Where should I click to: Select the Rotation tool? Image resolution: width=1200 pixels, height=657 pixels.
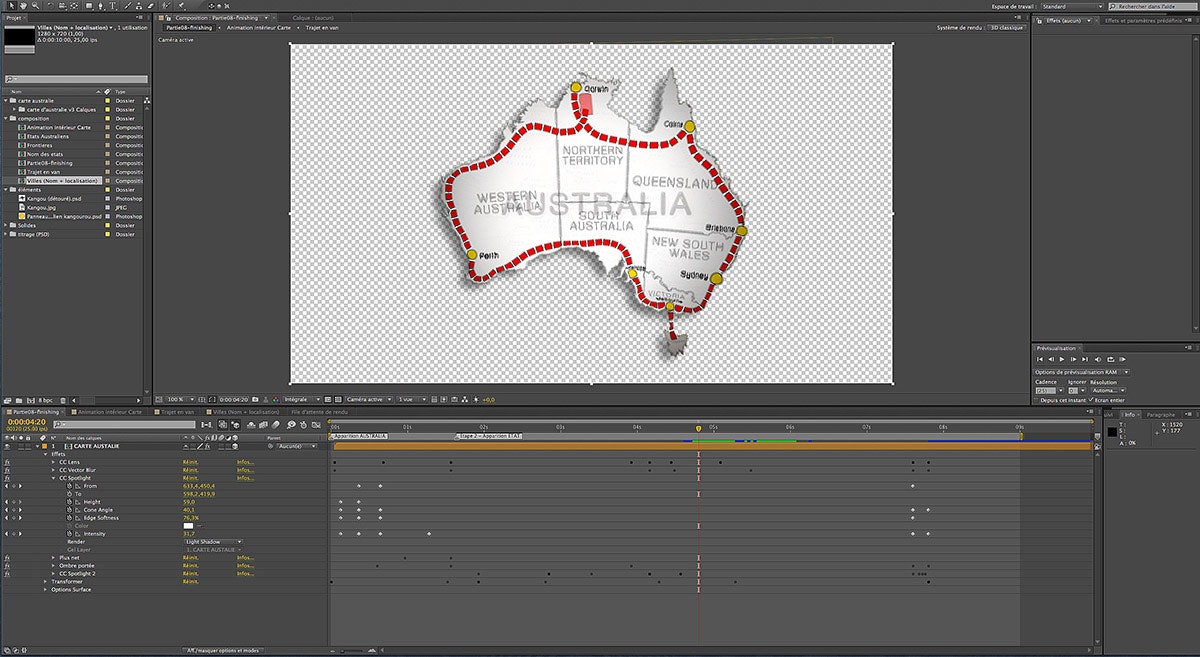[x=51, y=5]
